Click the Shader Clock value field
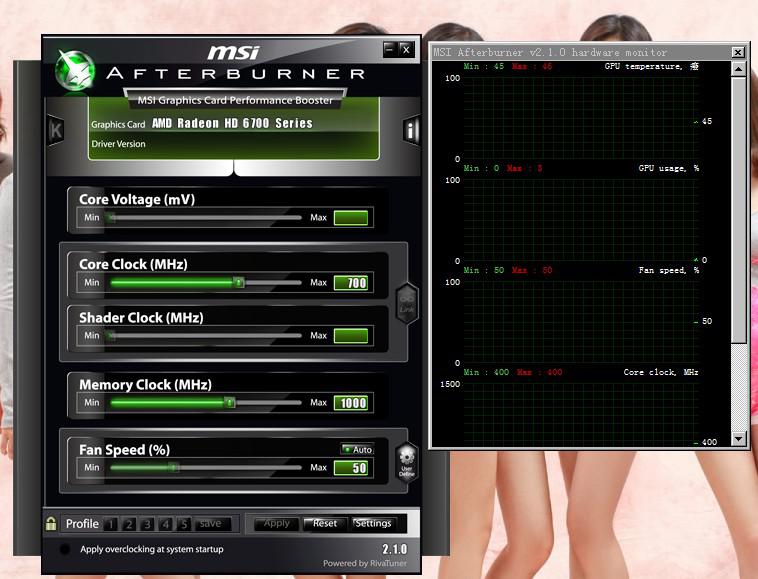The image size is (758, 579). click(351, 336)
